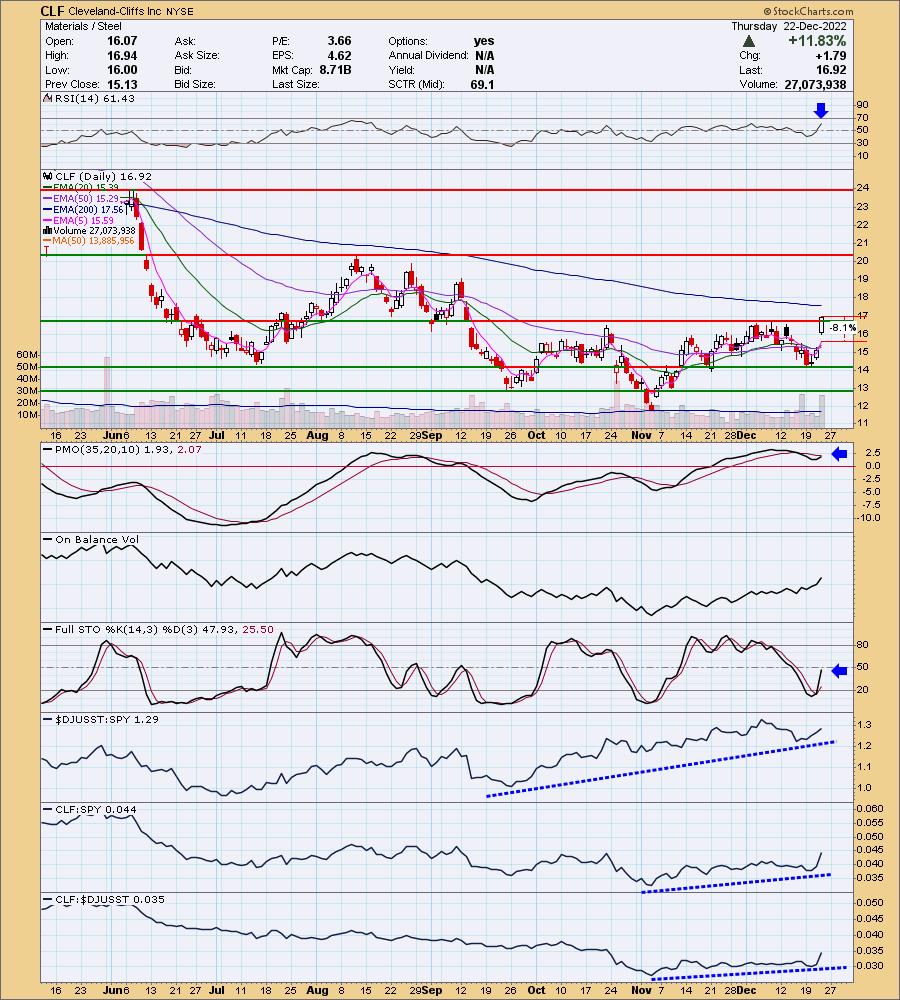This screenshot has width=900, height=1000.
Task: Click the date Thursday 22-Dec-2022
Action: click(788, 26)
